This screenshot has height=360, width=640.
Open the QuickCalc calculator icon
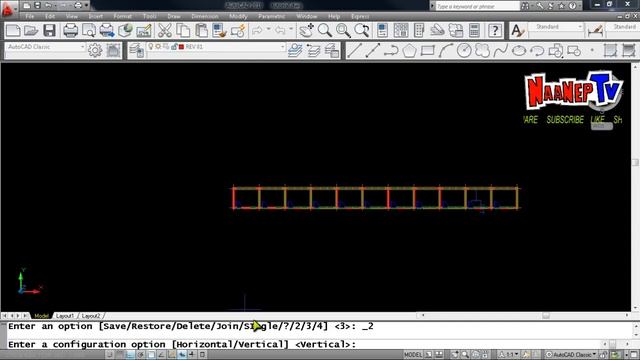tap(474, 31)
